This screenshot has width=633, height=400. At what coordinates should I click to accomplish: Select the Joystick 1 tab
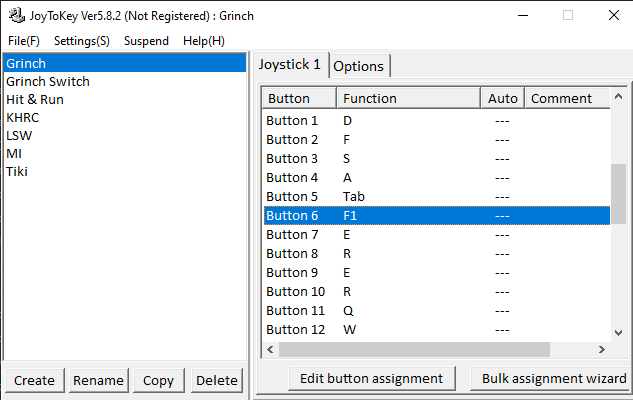[289, 65]
